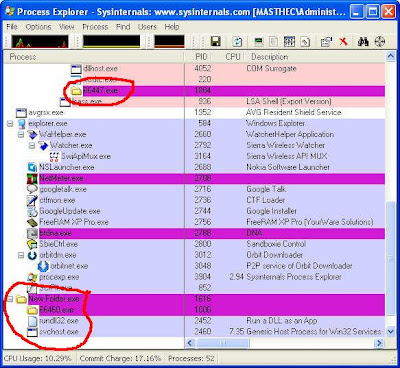Click the horizontal scrollbar right arrow
400x368 pixels.
pos(379,343)
